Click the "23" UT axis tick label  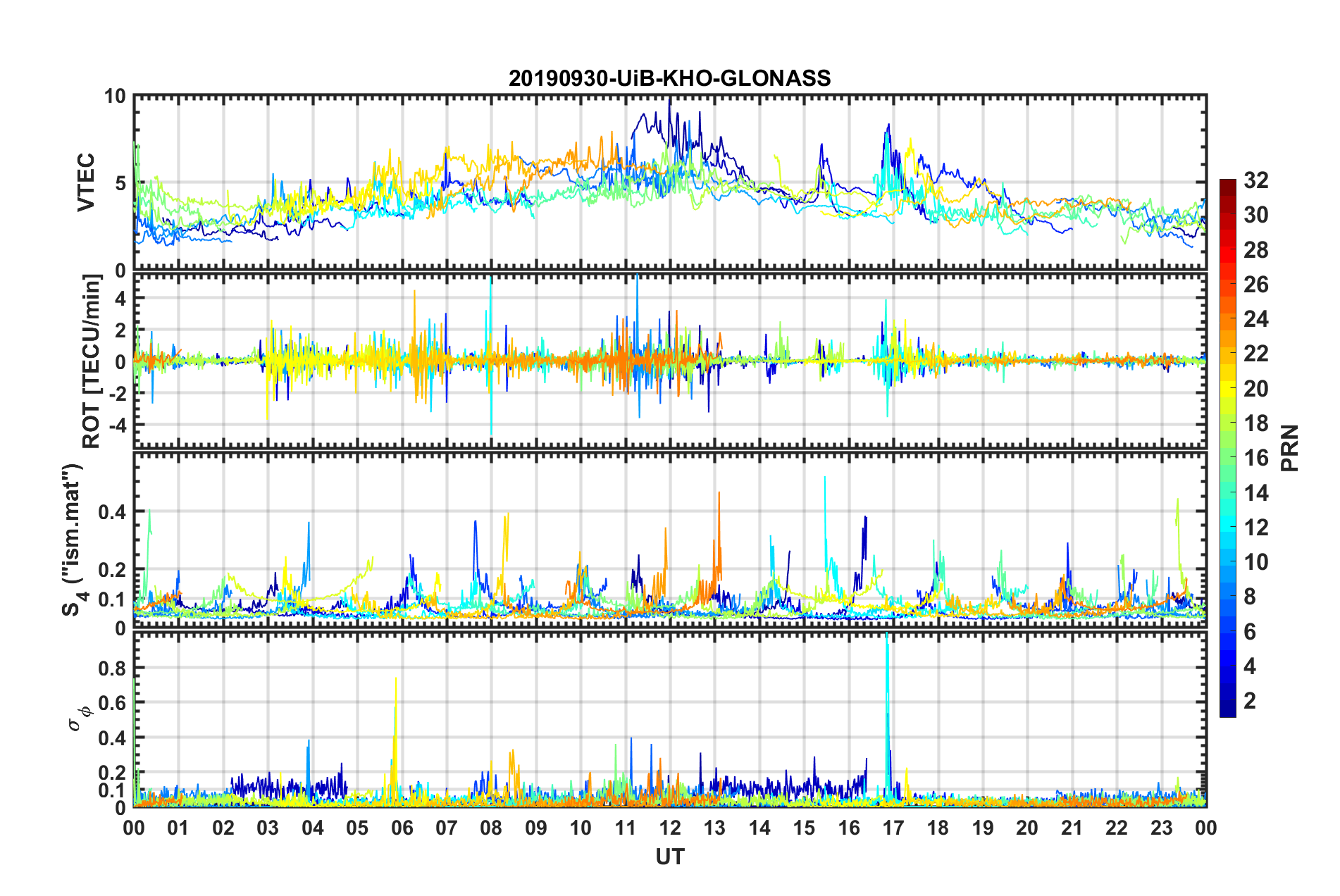tap(1161, 828)
